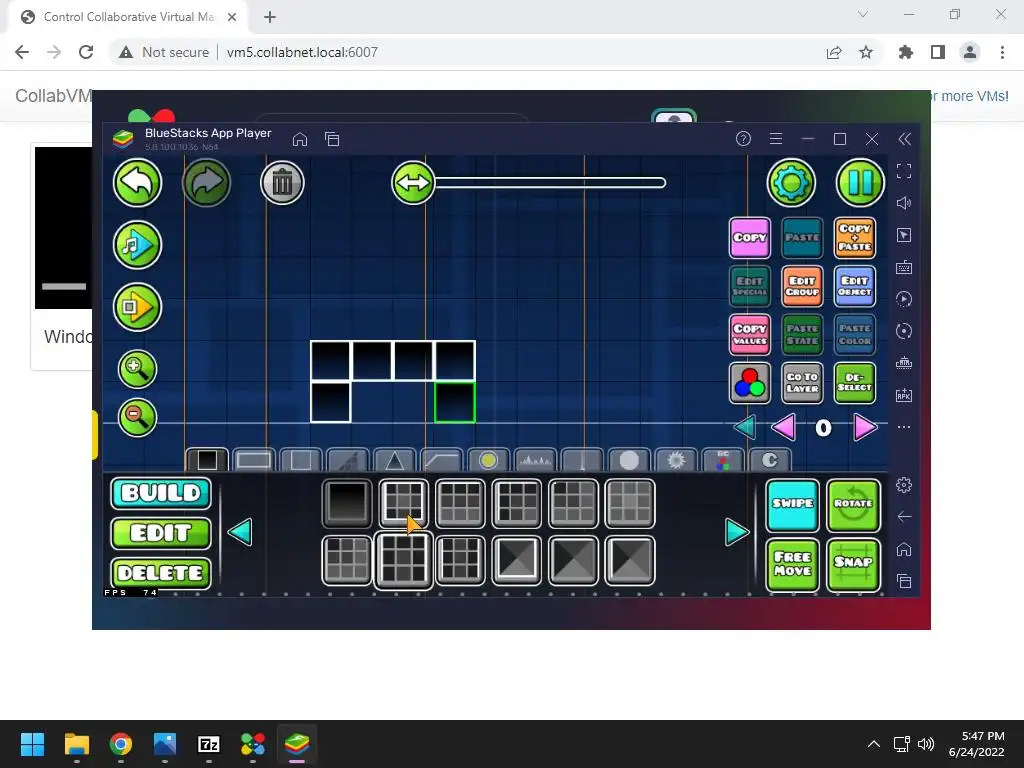The height and width of the screenshot is (768, 1024).
Task: Collapse the BlueStacks sidebar with double chevron
Action: [x=904, y=138]
